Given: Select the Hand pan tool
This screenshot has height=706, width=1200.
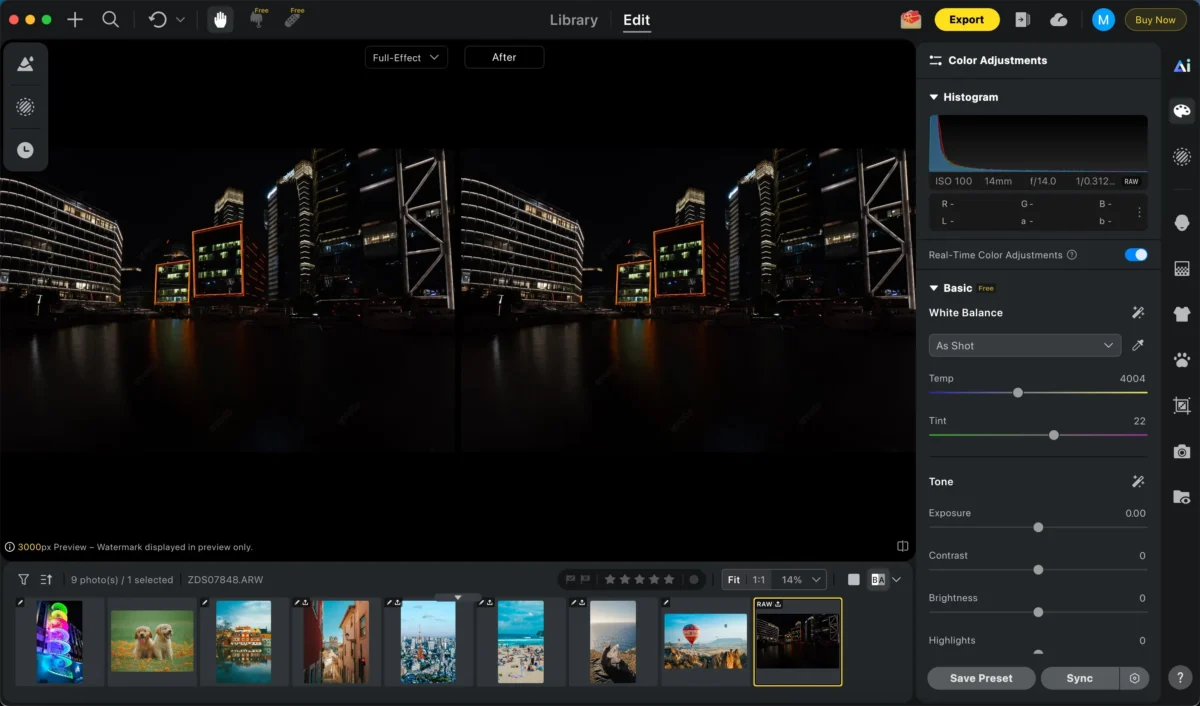Looking at the screenshot, I should click(220, 20).
